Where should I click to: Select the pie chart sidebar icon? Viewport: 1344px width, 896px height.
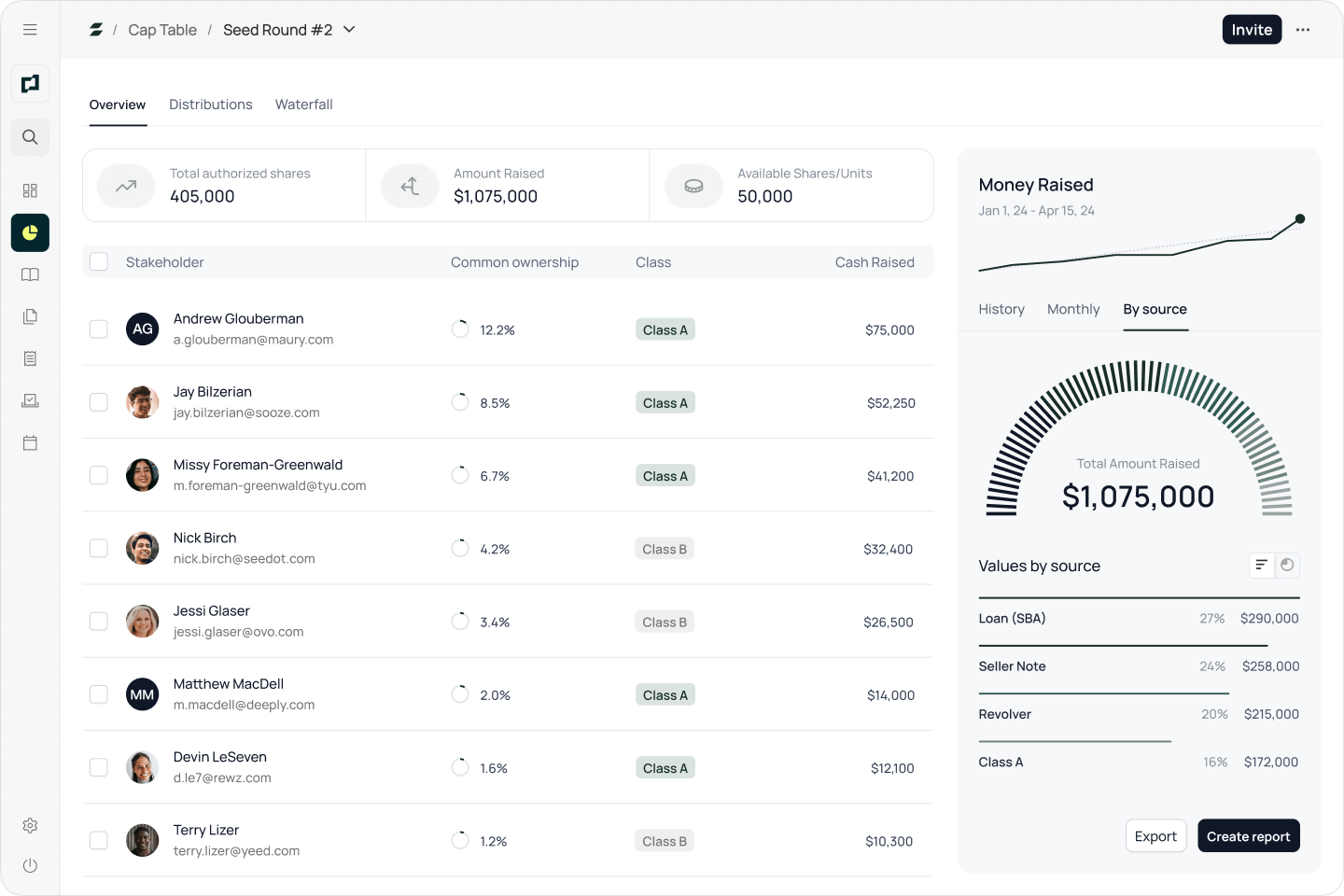[x=30, y=232]
